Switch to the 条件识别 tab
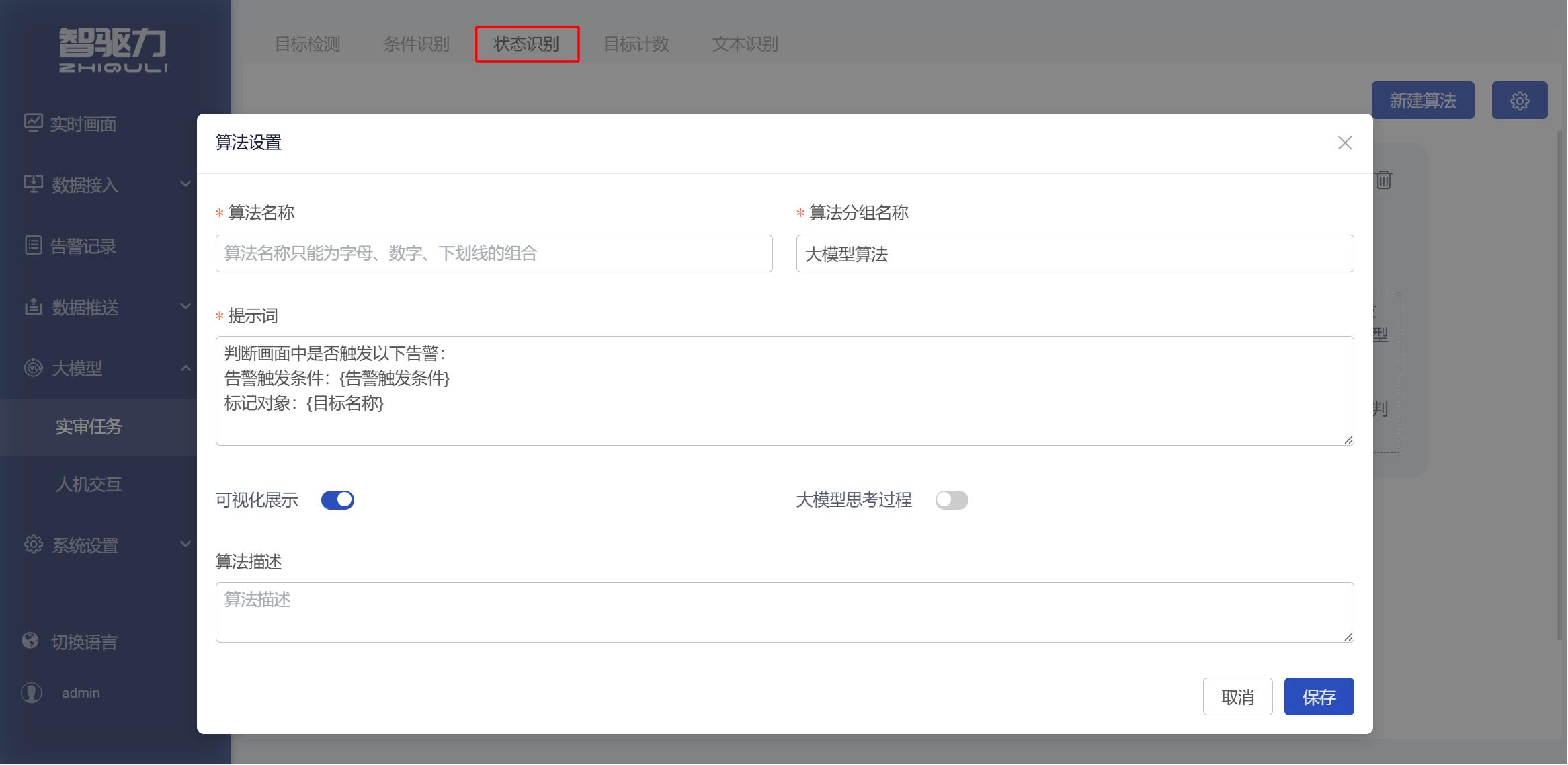The height and width of the screenshot is (765, 1568). pyautogui.click(x=416, y=44)
